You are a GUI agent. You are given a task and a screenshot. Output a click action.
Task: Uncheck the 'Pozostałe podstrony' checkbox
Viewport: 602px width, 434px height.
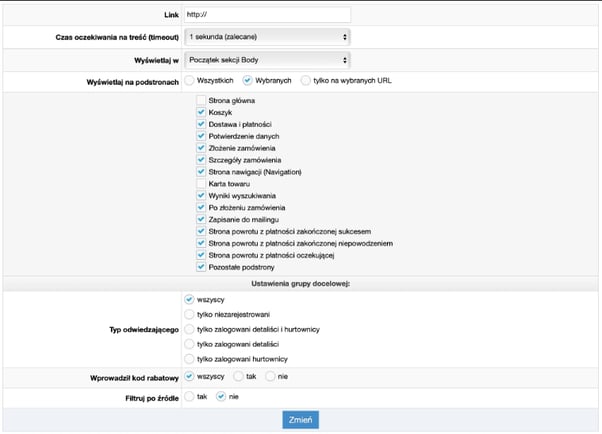click(201, 267)
